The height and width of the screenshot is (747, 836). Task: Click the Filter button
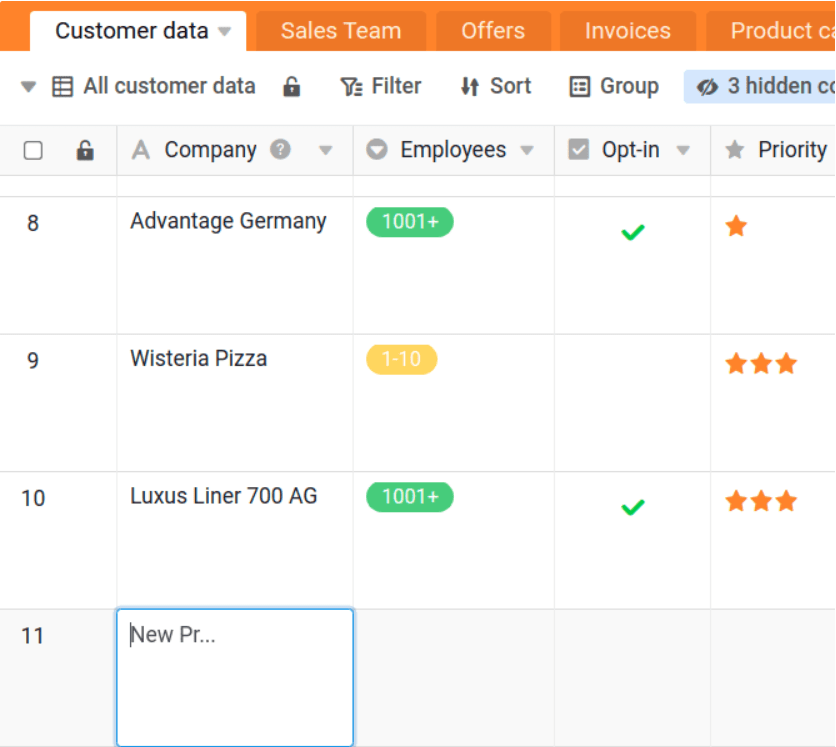pyautogui.click(x=381, y=87)
